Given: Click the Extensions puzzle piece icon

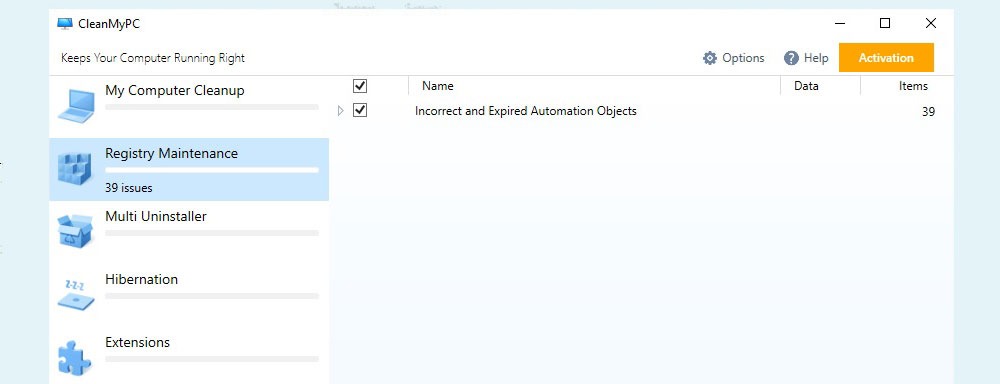Looking at the screenshot, I should pos(75,357).
